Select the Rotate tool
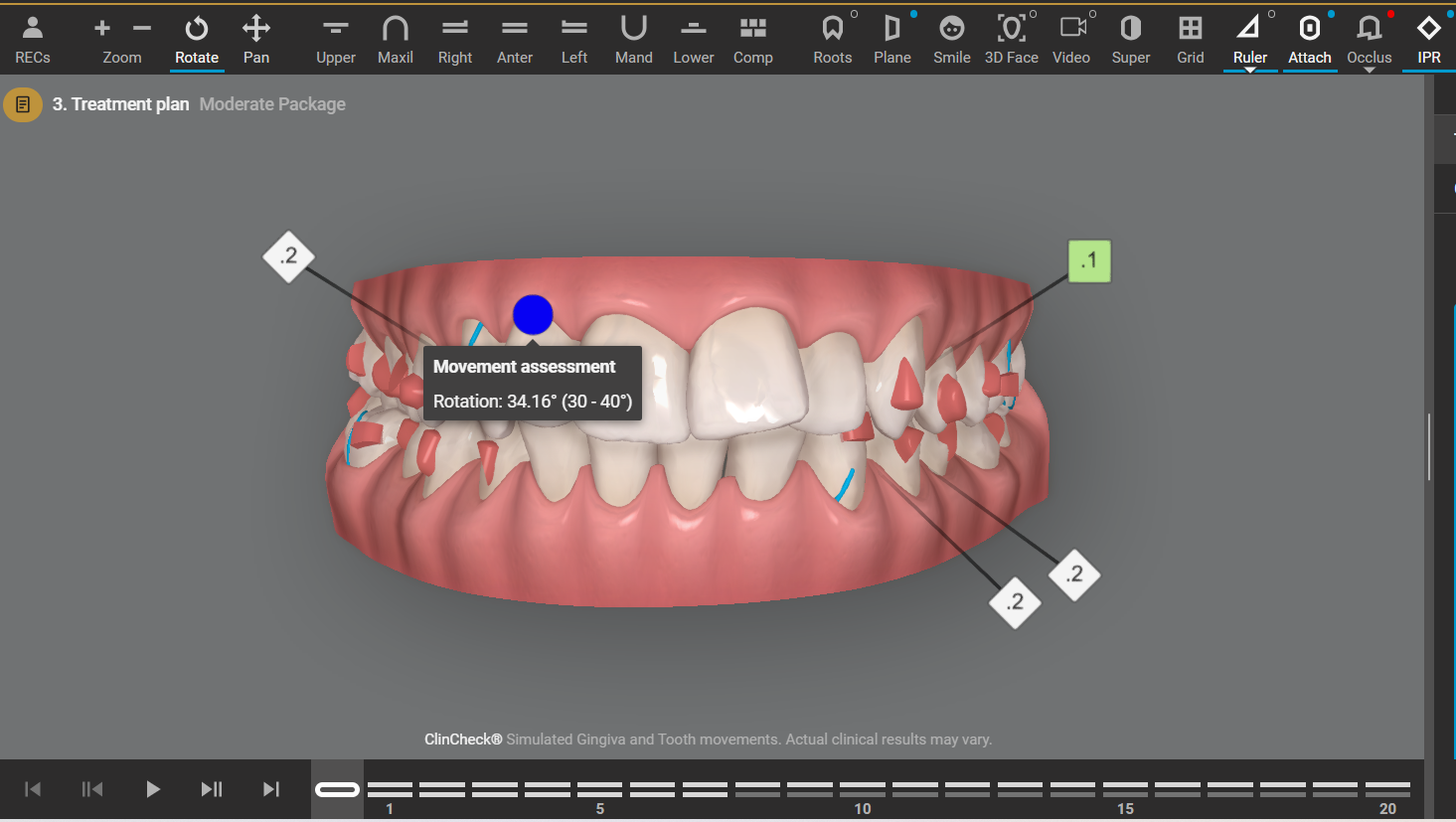The height and width of the screenshot is (822, 1456). click(x=197, y=40)
